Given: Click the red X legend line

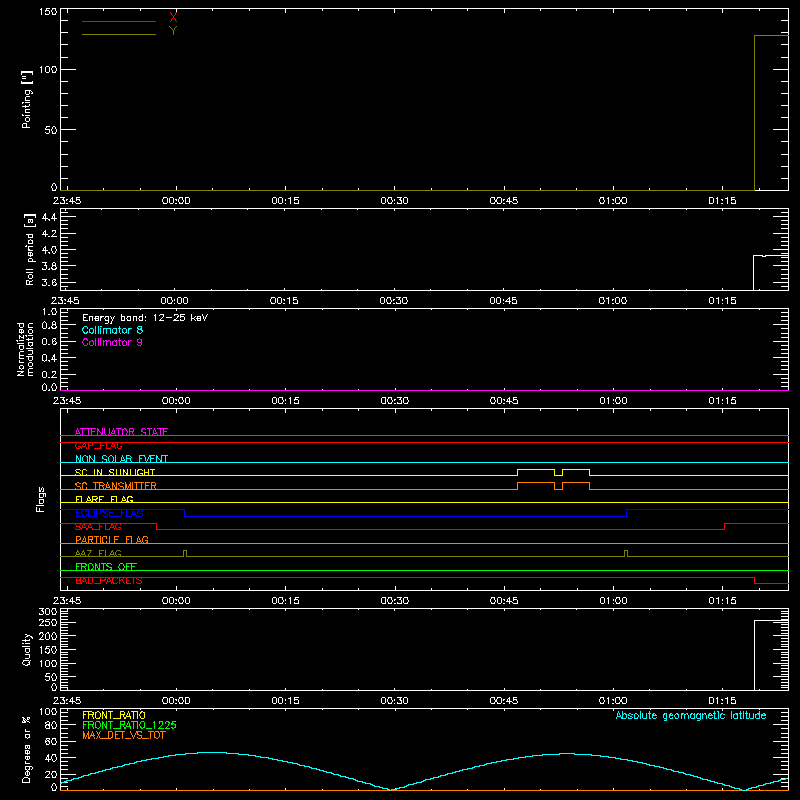Looking at the screenshot, I should click(119, 21).
